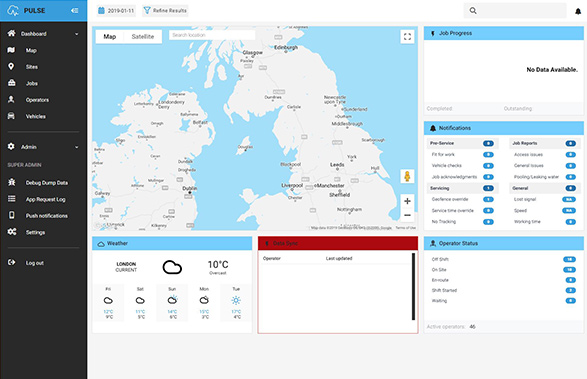Open the Map page in sidebar
The width and height of the screenshot is (587, 379).
click(31, 50)
